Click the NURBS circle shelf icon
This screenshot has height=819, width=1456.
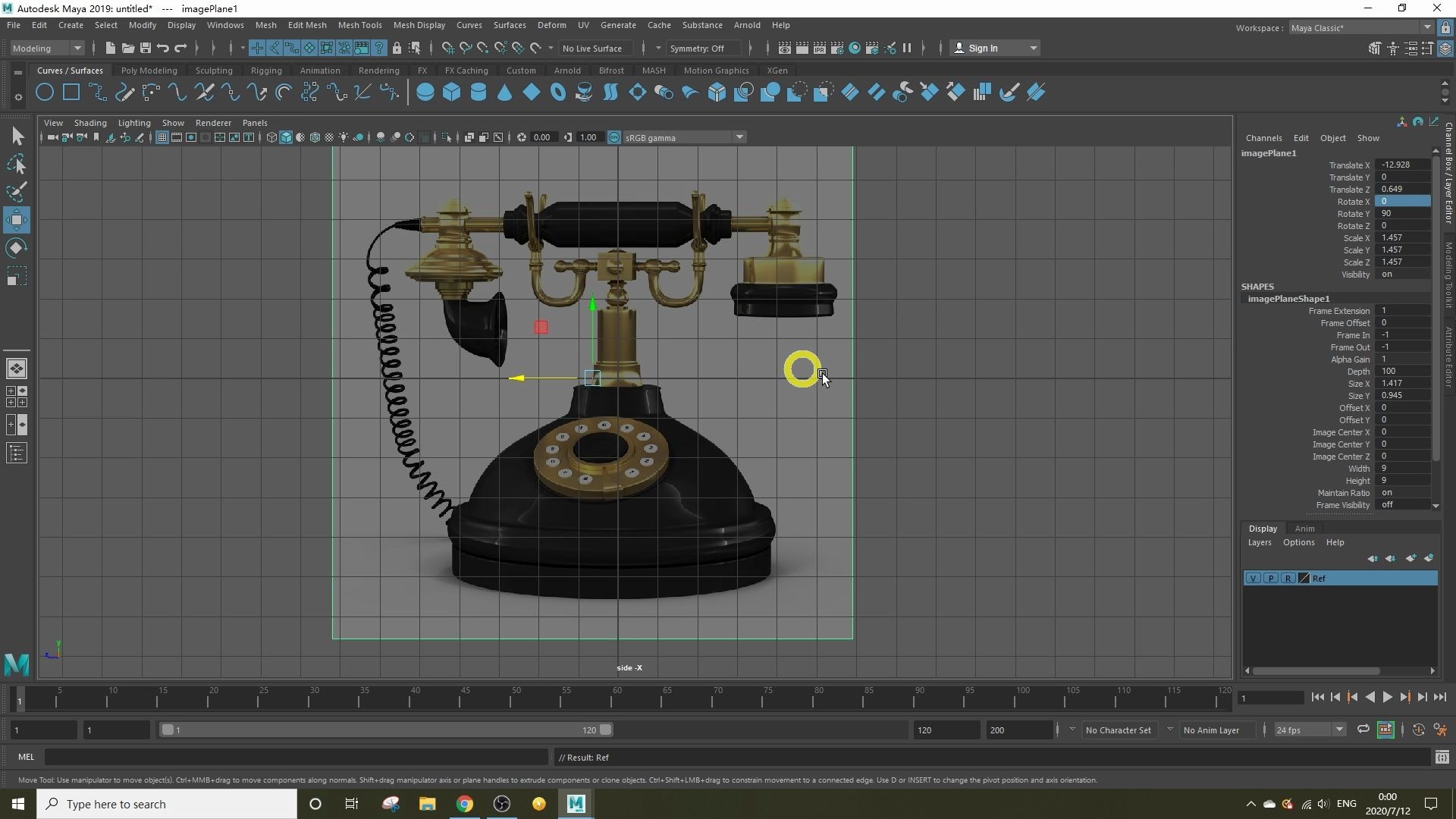(x=45, y=93)
